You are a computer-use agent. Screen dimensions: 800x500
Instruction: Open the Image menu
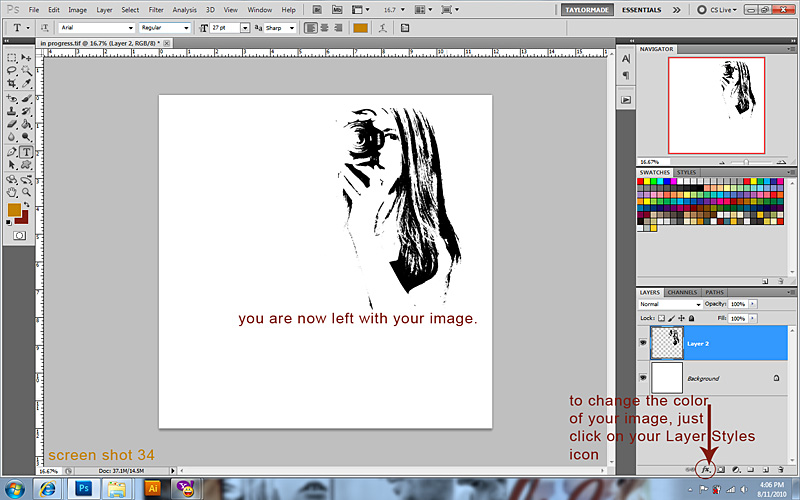pos(78,10)
